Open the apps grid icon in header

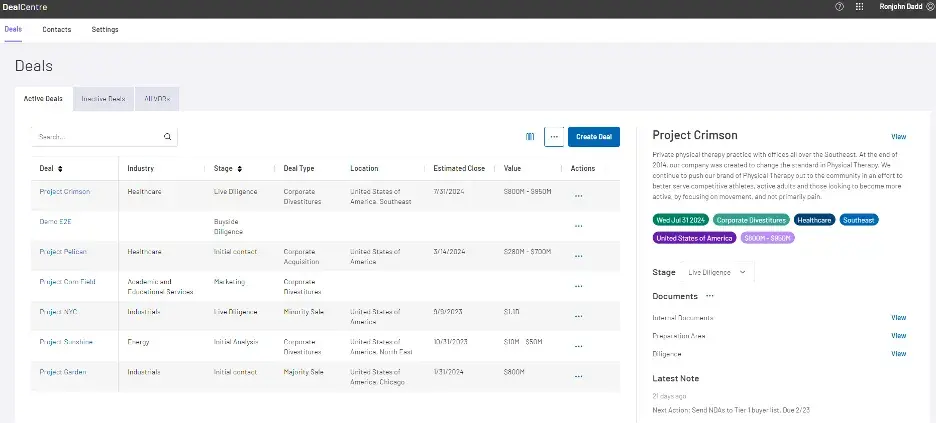pyautogui.click(x=860, y=6)
